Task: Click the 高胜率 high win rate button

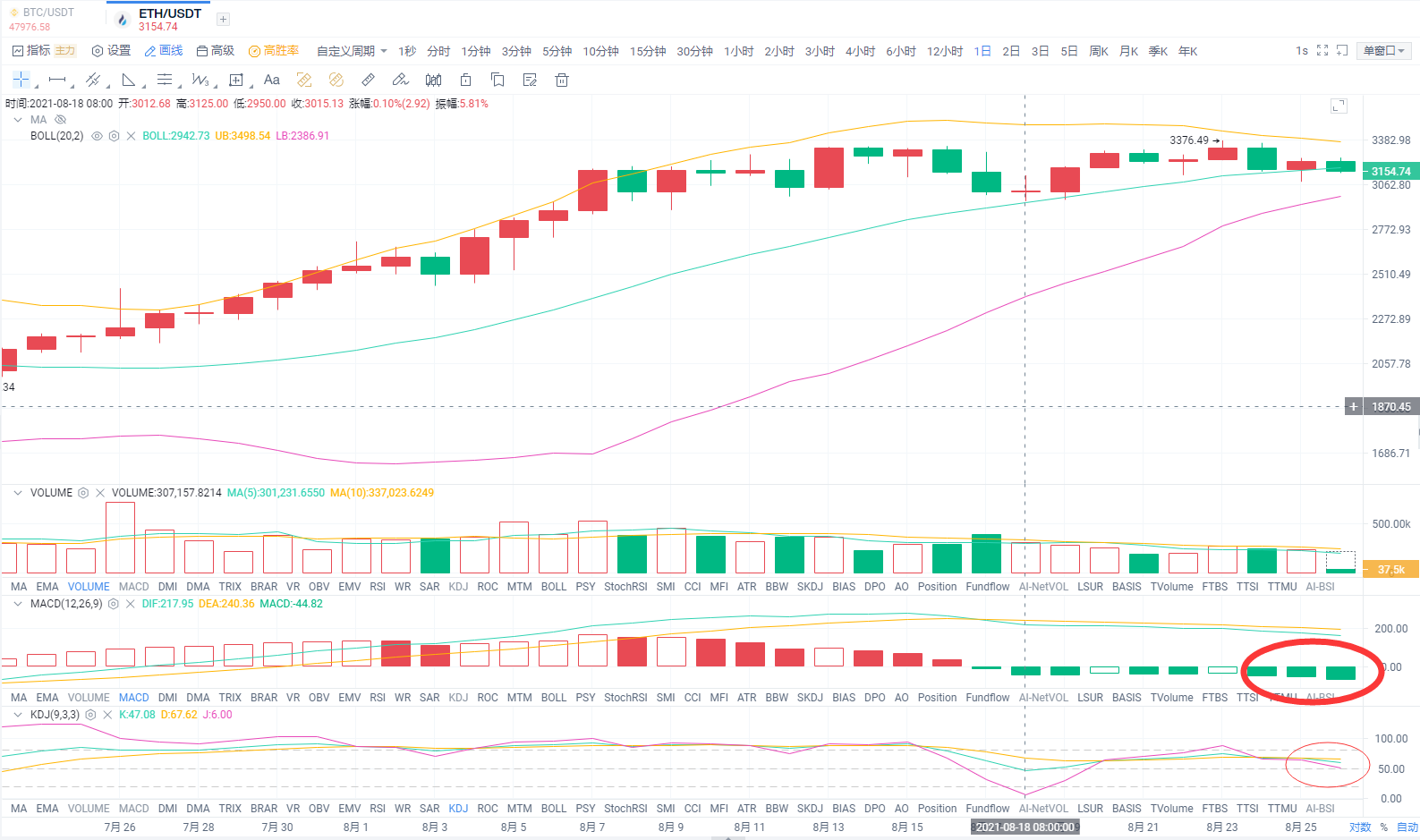Action: pyautogui.click(x=274, y=51)
